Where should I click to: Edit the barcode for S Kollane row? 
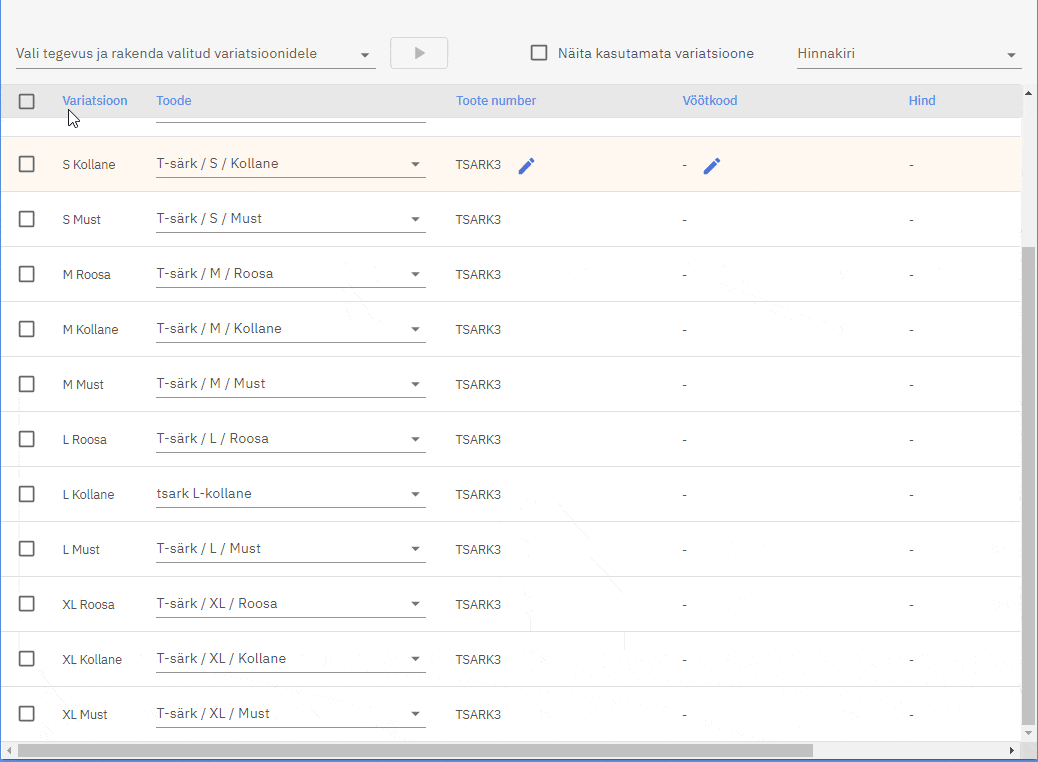click(x=711, y=166)
